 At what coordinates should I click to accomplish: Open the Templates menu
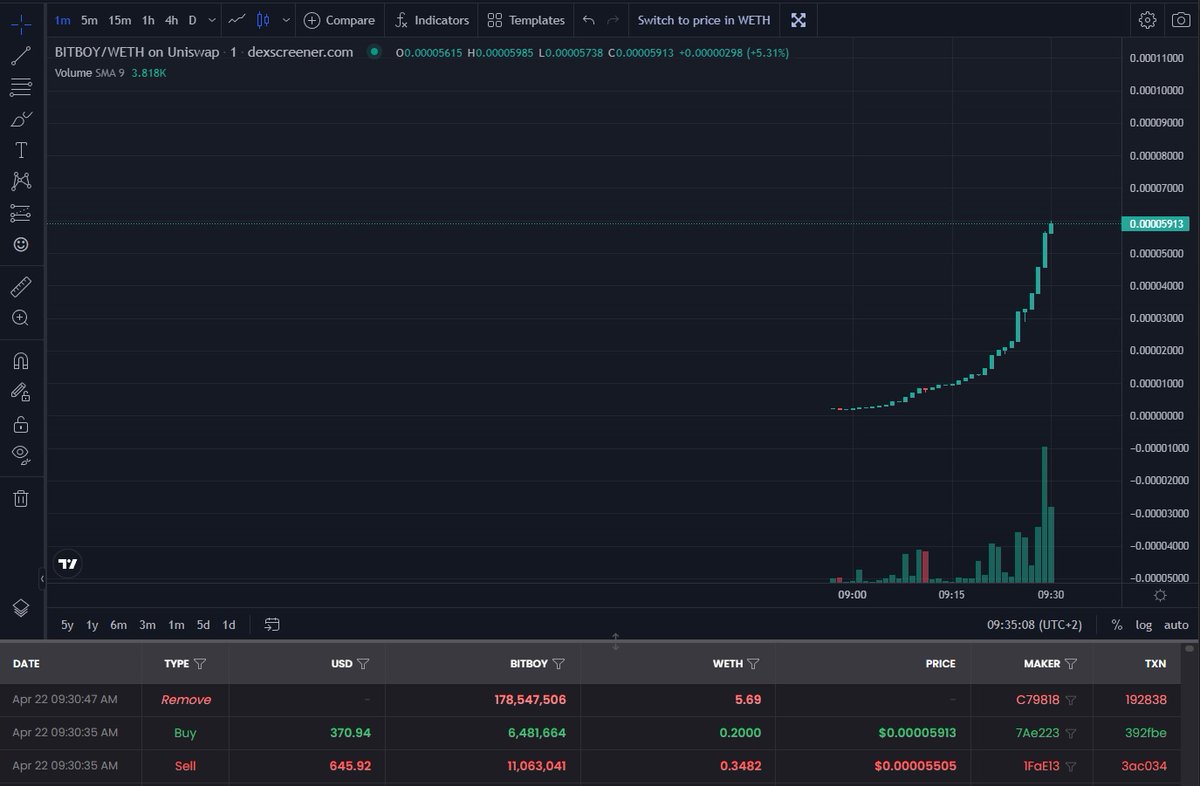pyautogui.click(x=526, y=20)
